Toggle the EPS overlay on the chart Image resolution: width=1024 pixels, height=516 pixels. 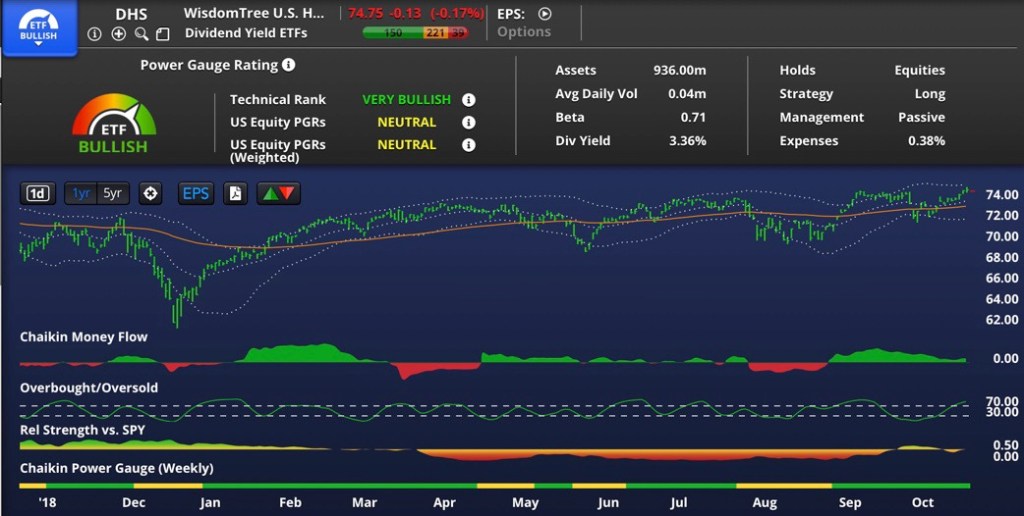tap(196, 193)
